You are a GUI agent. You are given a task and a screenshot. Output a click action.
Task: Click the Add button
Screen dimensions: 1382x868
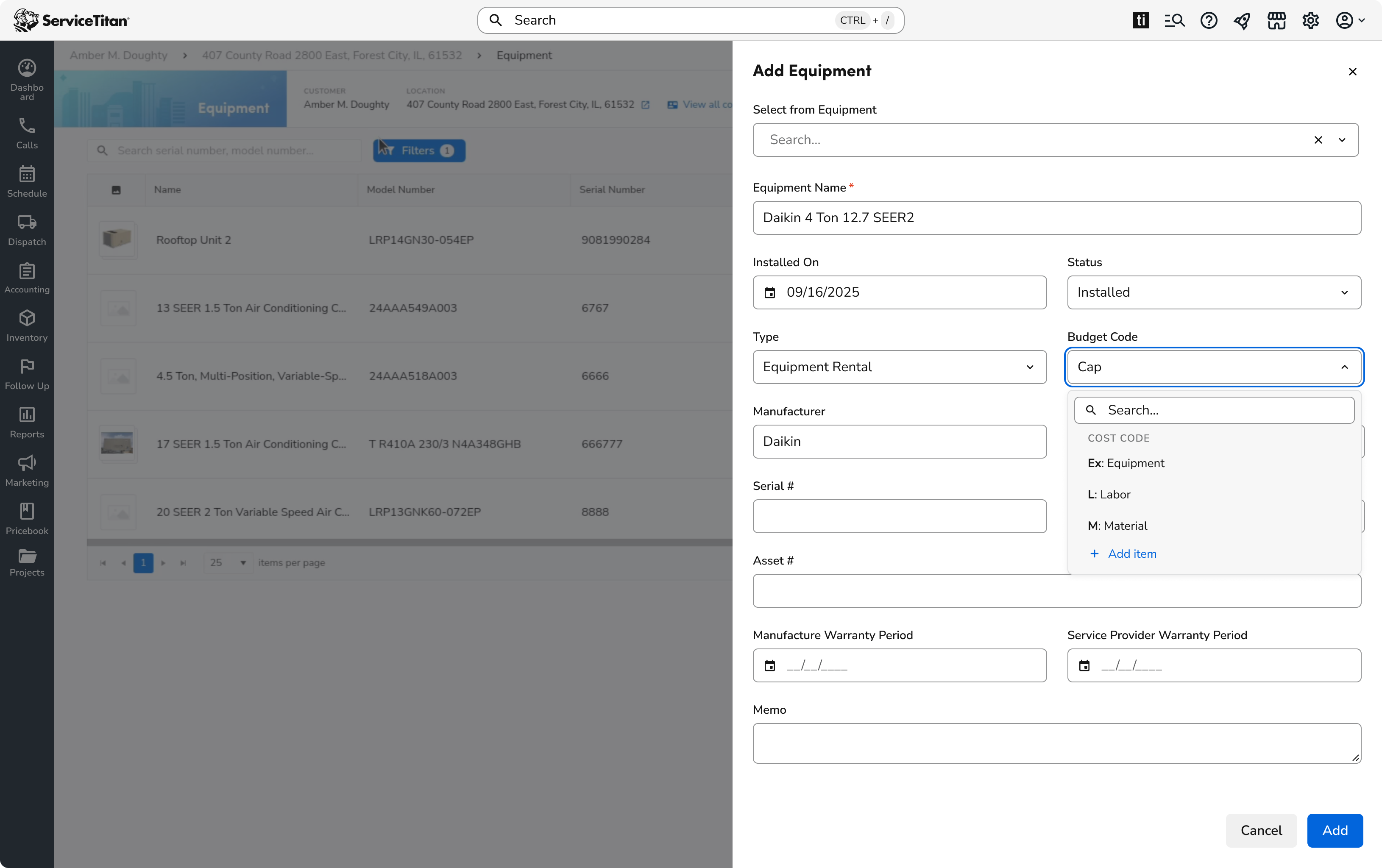pos(1335,830)
